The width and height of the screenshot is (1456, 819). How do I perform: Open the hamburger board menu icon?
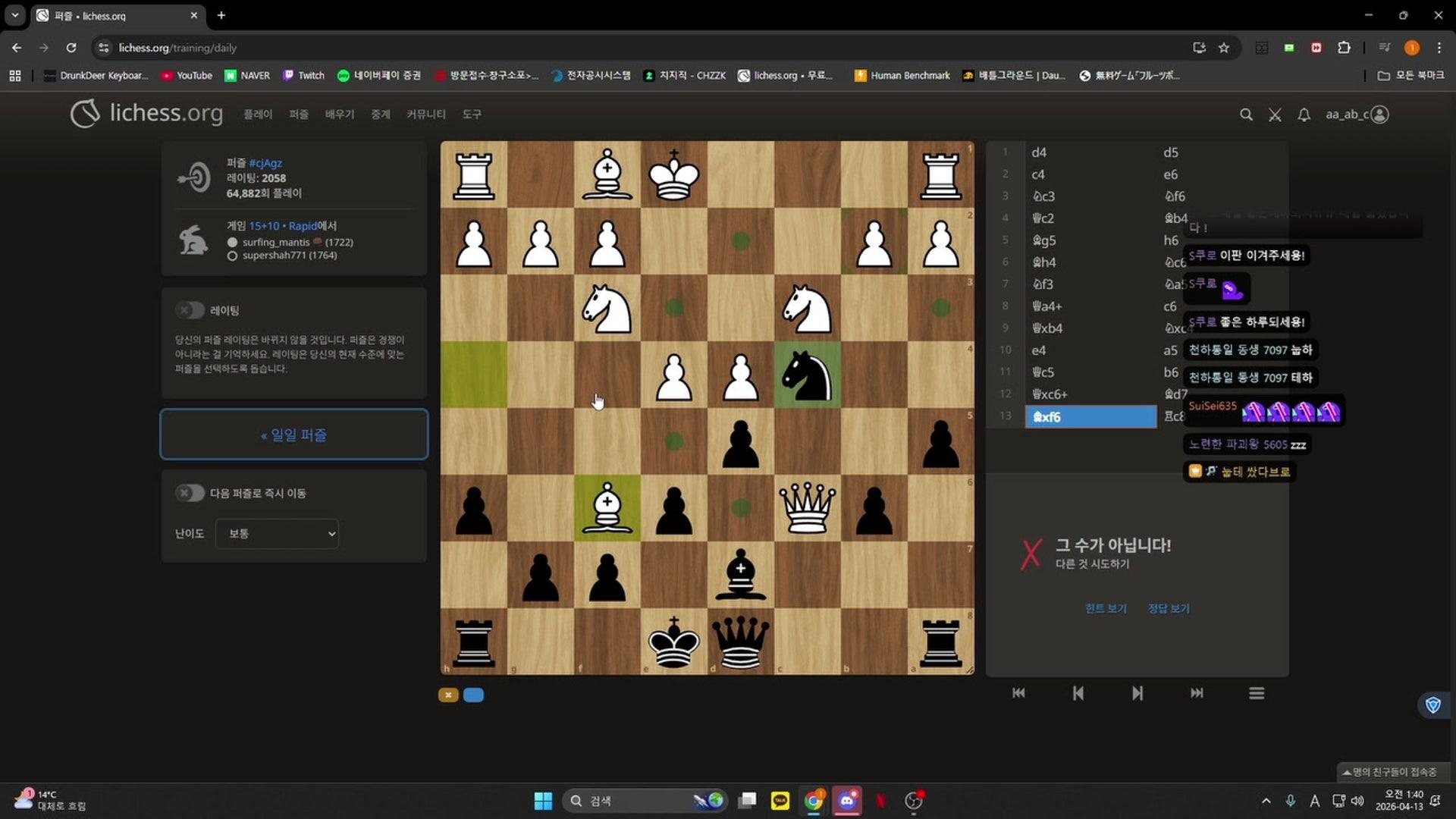click(x=1257, y=693)
